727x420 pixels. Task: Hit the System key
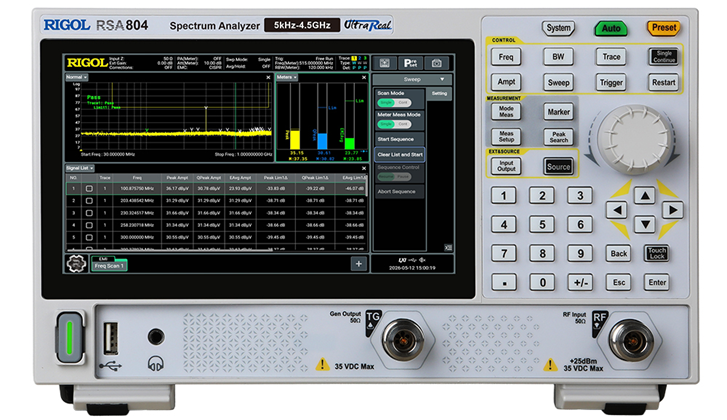point(558,28)
